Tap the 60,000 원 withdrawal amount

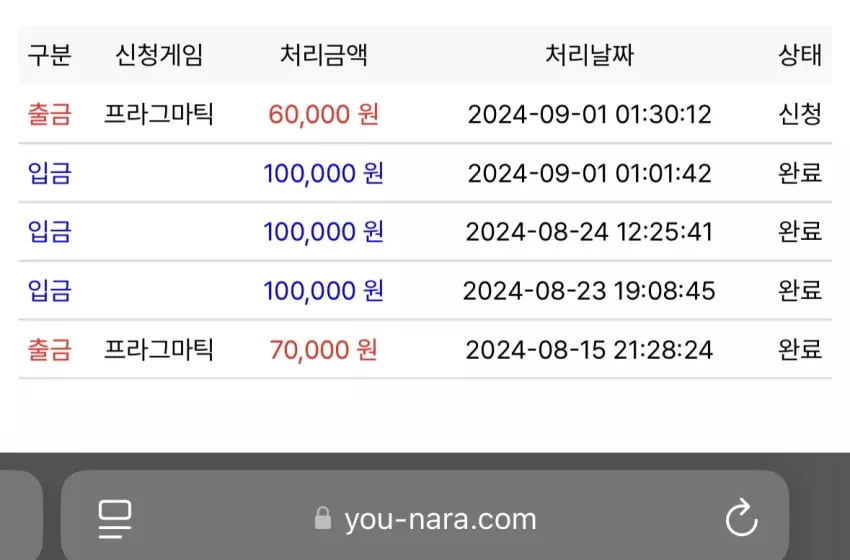324,114
